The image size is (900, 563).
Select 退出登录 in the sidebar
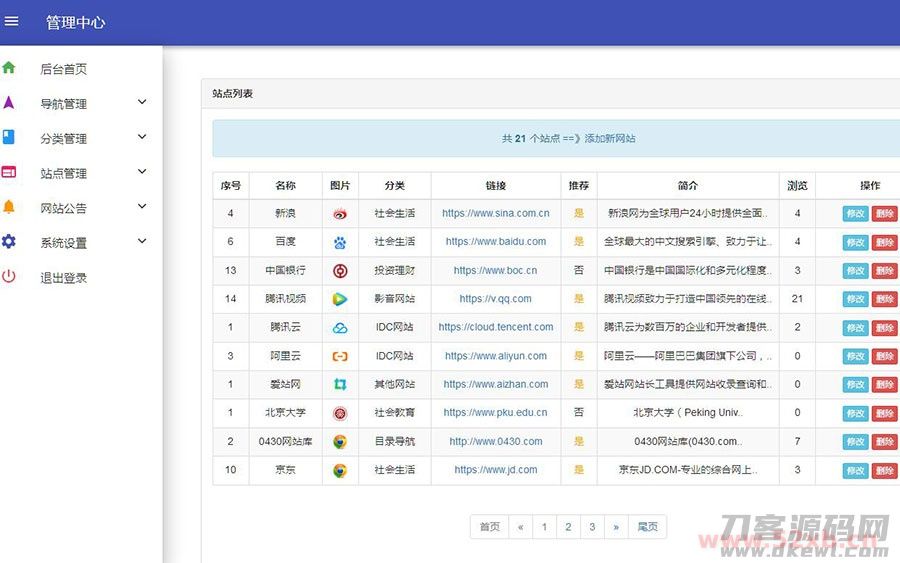coord(64,278)
